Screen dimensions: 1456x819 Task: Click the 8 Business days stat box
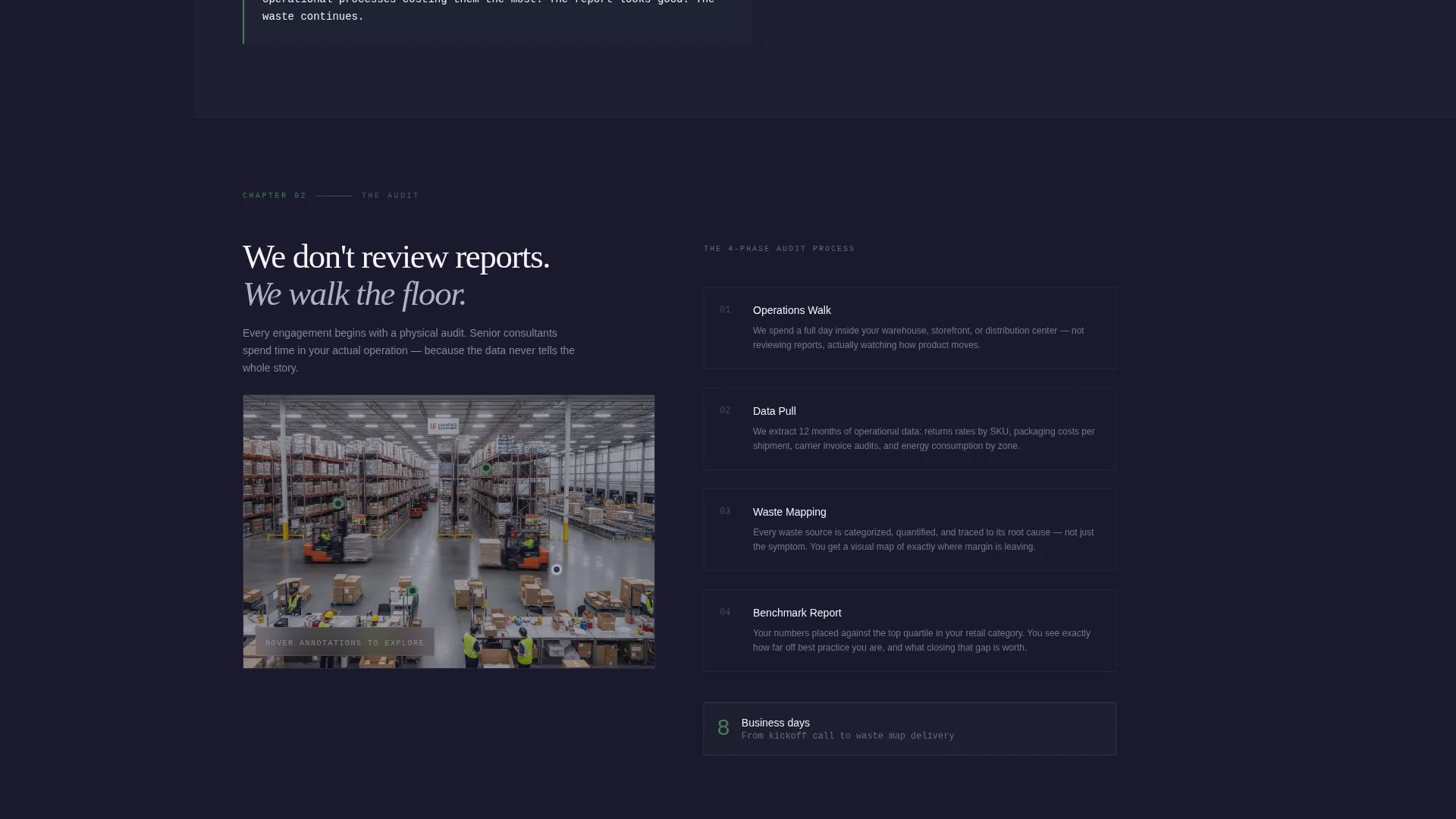pyautogui.click(x=909, y=729)
